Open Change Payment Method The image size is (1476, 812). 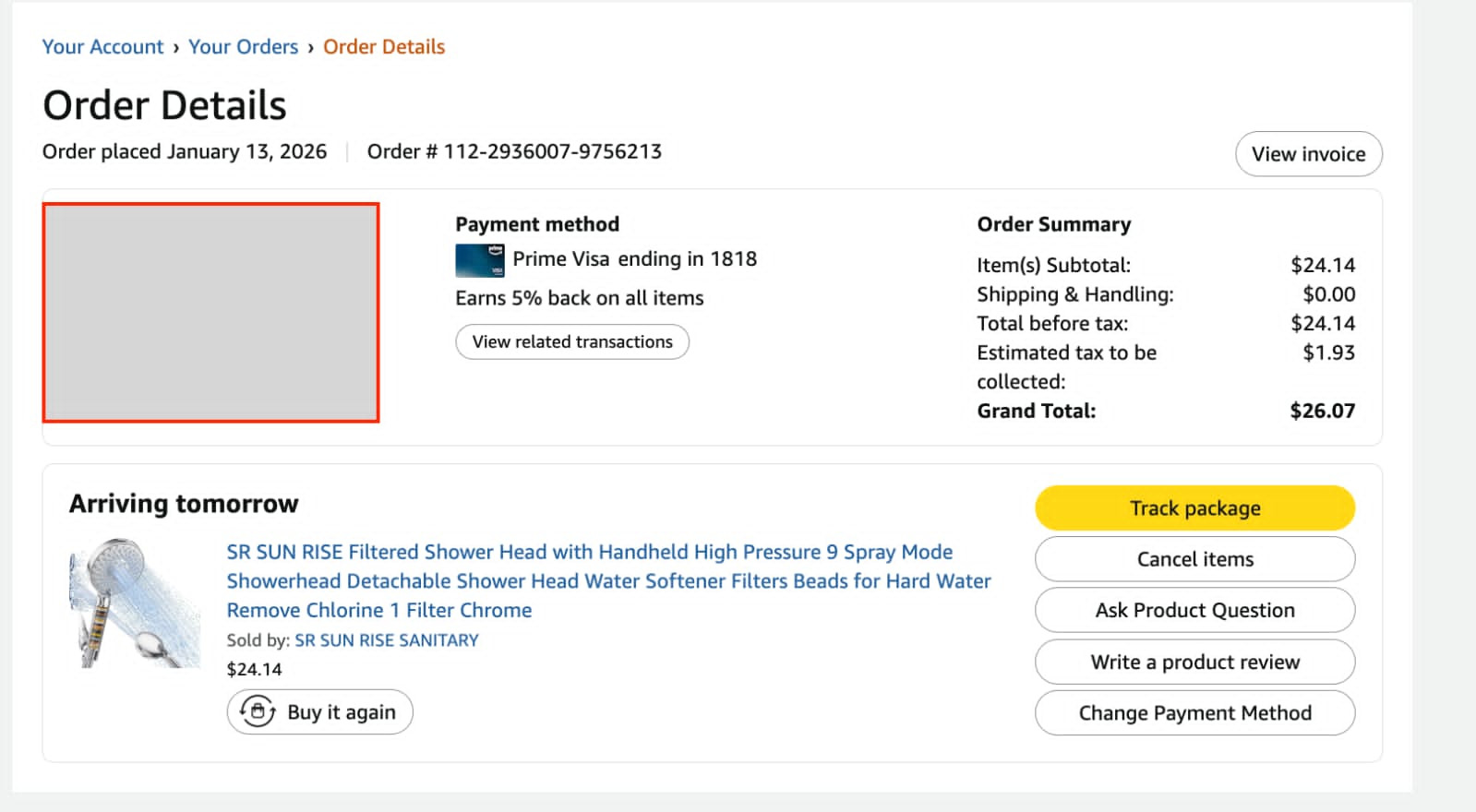tap(1194, 712)
